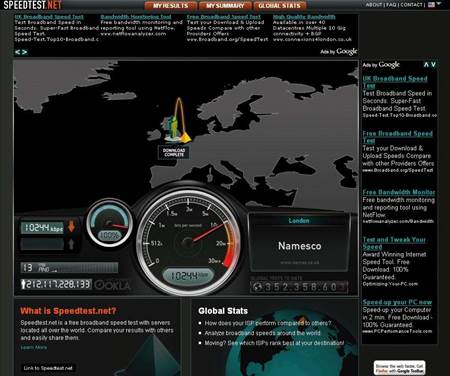The width and height of the screenshot is (450, 376).
Task: Open the My Summary tab
Action: pos(225,6)
